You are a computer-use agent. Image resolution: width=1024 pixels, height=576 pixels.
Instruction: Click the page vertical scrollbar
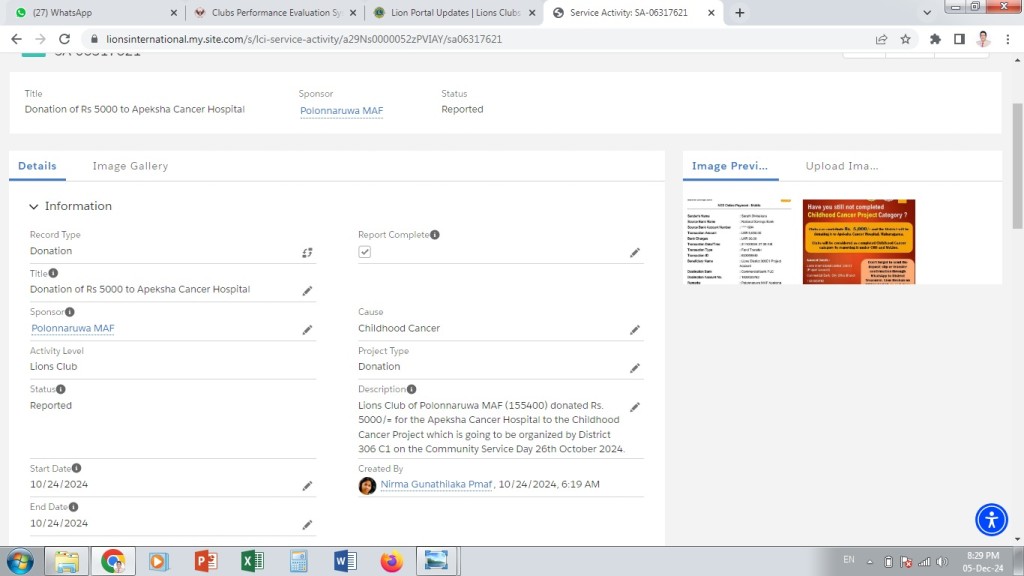point(1017,166)
